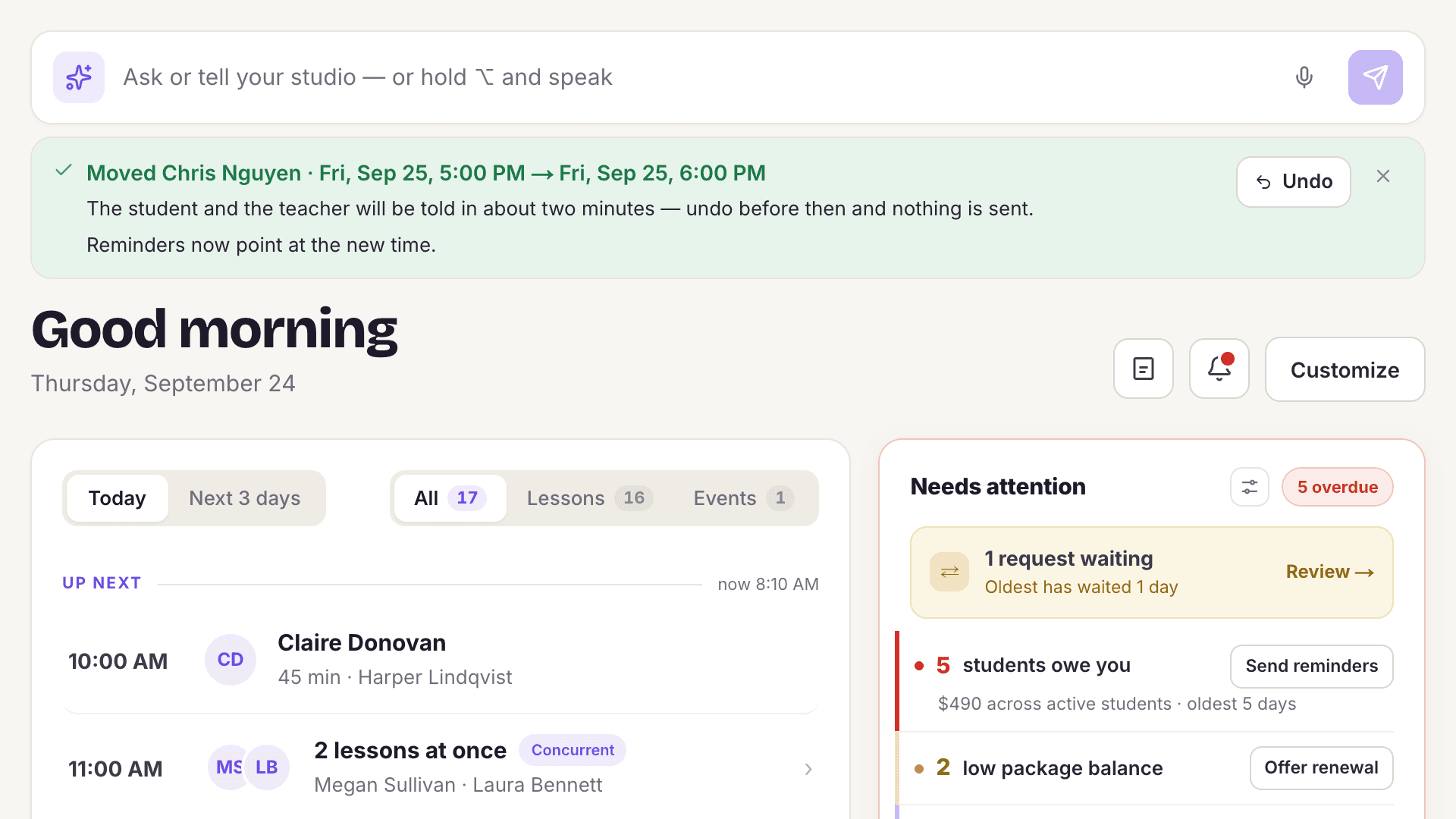This screenshot has height=819, width=1456.
Task: Click the 5 overdue badge
Action: coord(1338,487)
